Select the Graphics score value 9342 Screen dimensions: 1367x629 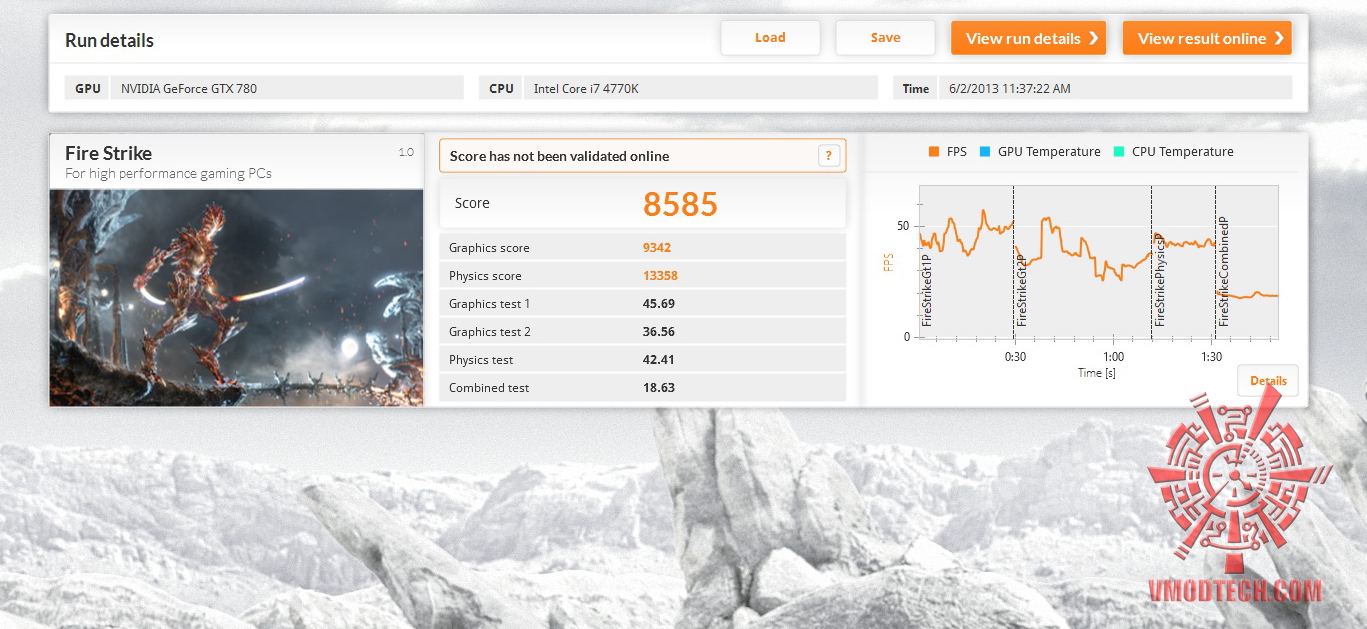(657, 248)
